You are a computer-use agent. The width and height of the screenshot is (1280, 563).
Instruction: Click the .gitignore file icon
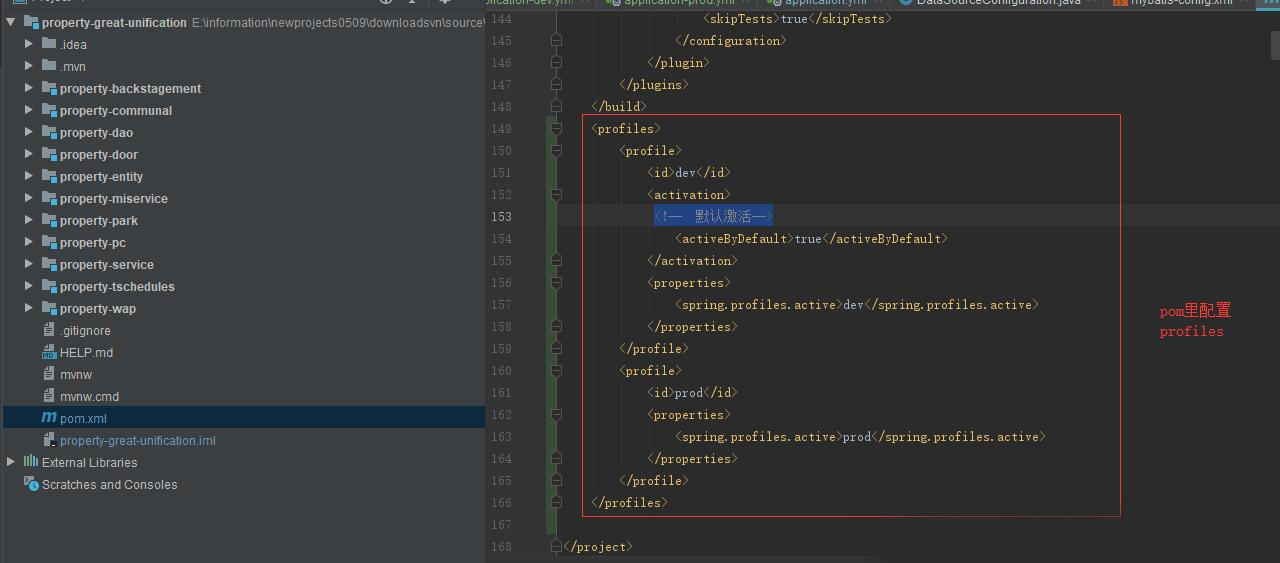[x=49, y=330]
